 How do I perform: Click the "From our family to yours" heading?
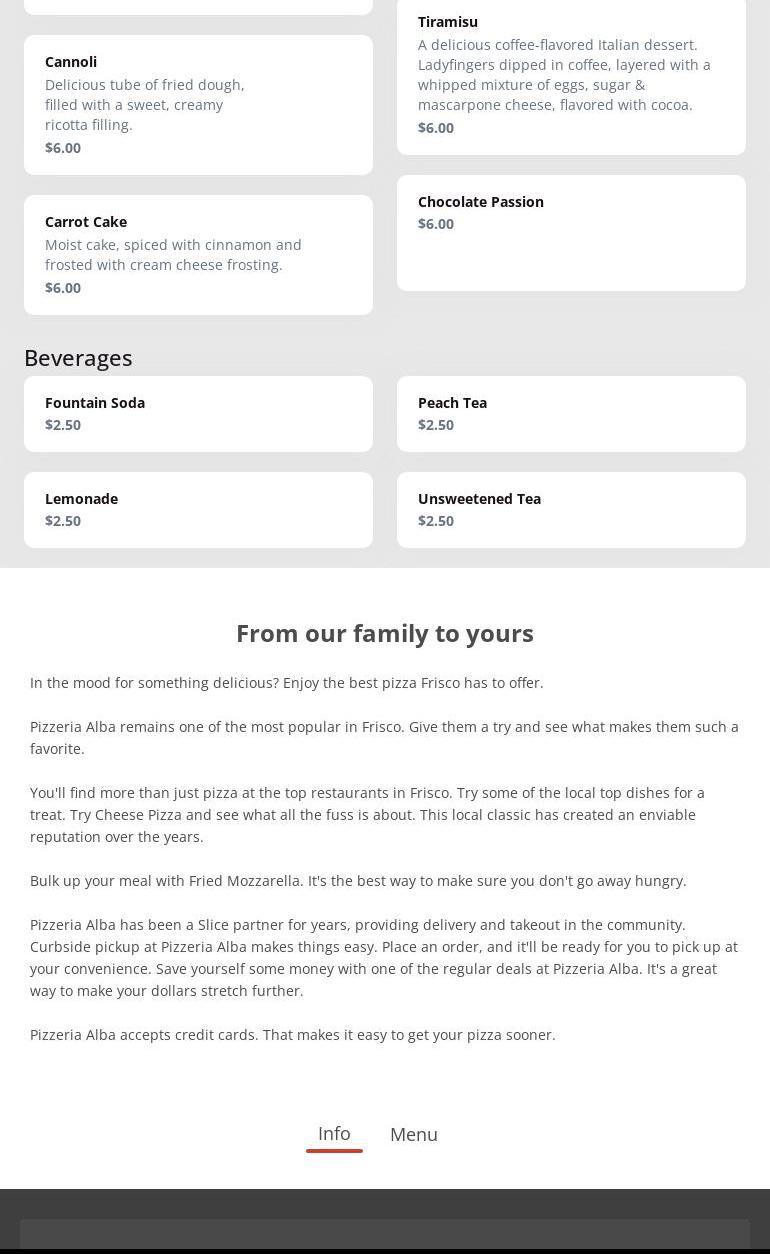coord(385,633)
